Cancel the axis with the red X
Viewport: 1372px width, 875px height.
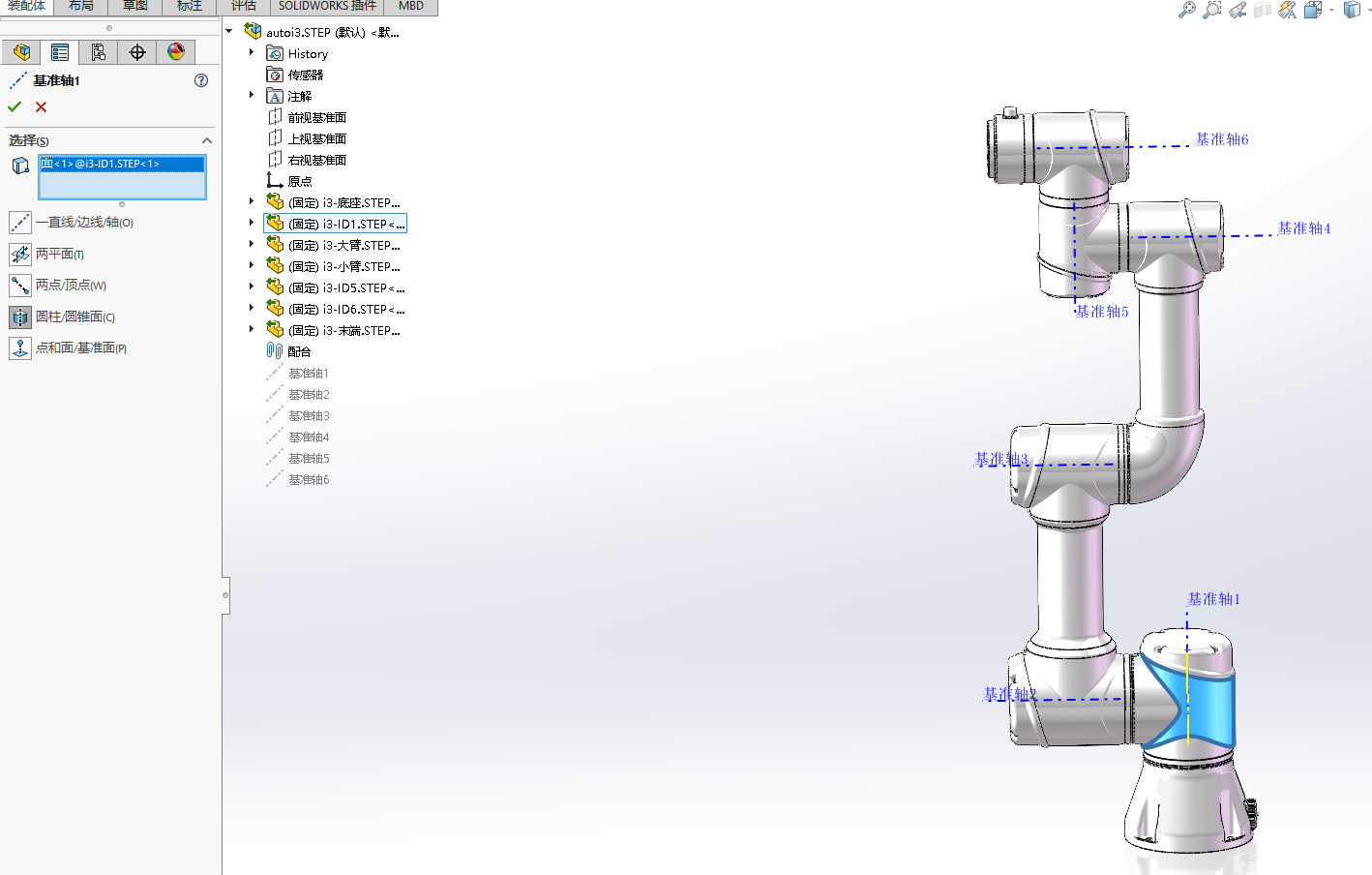(x=41, y=106)
